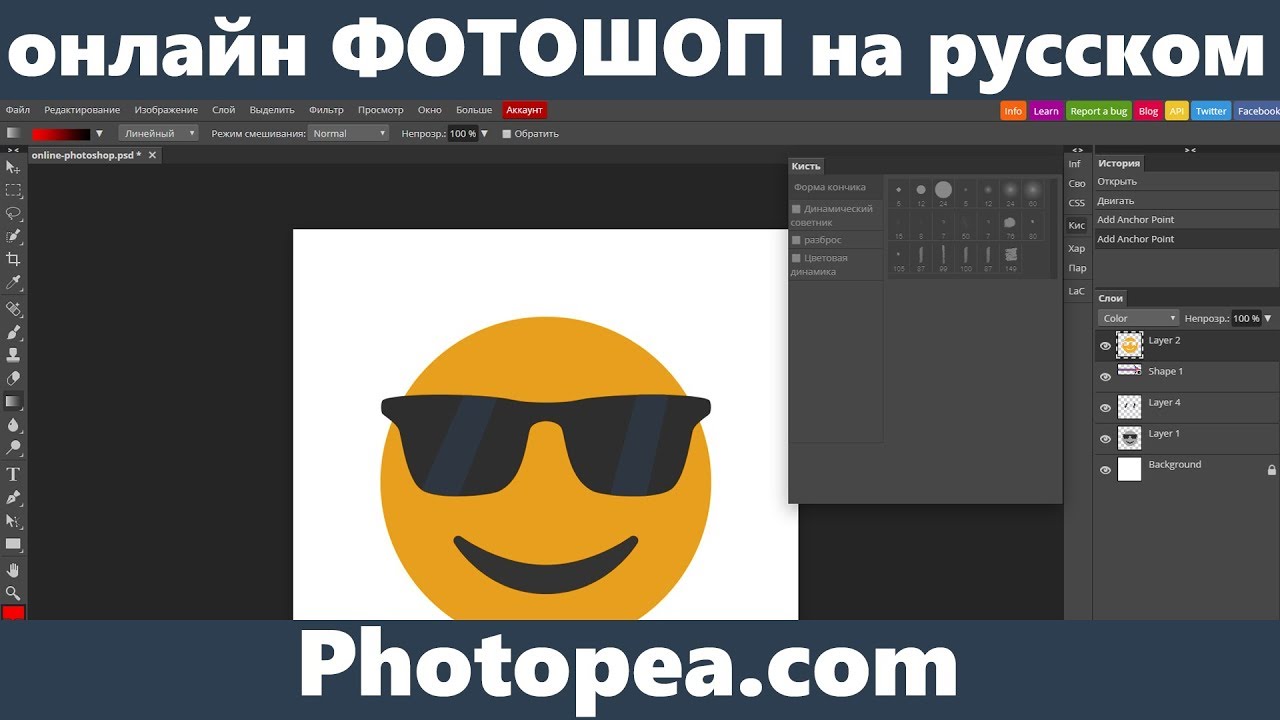
Task: Click the orange Info button
Action: [x=1013, y=111]
